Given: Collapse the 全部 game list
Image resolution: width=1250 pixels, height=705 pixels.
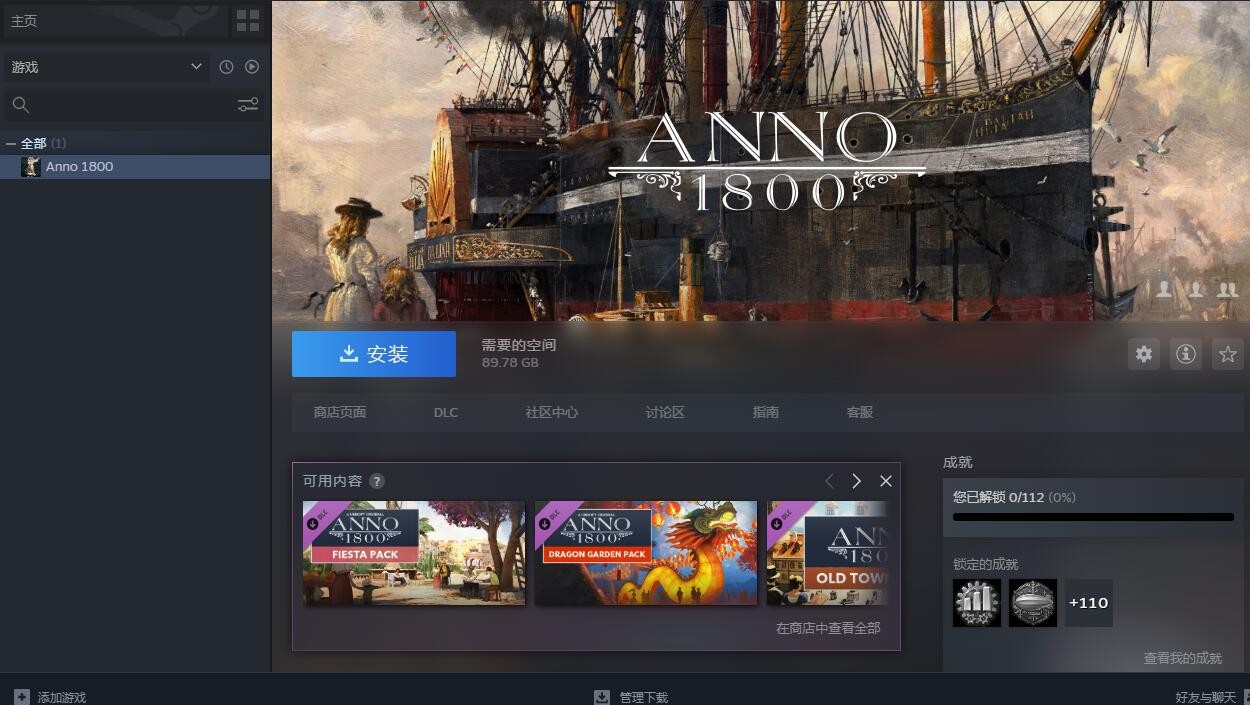Looking at the screenshot, I should point(11,144).
